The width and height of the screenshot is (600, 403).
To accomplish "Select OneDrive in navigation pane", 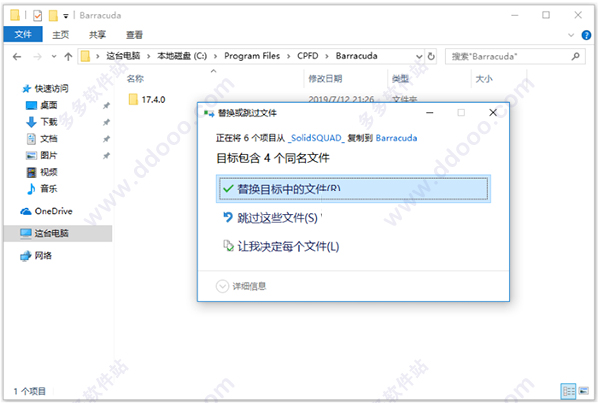I will [x=46, y=211].
